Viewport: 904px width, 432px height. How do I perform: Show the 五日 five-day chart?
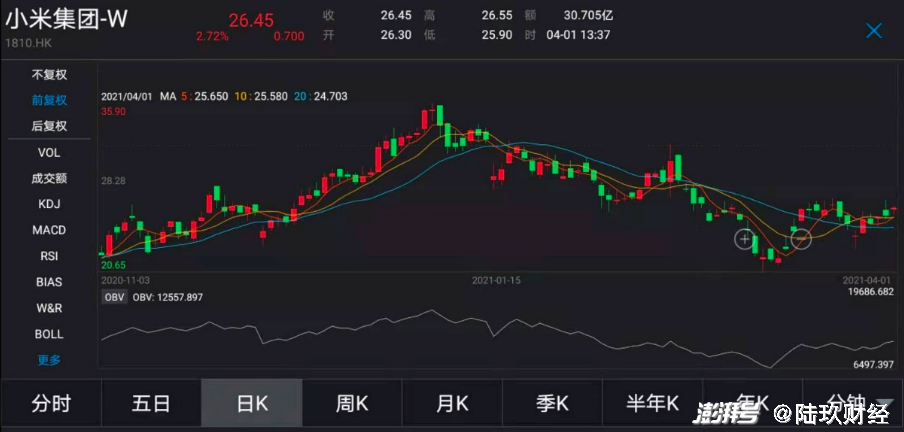(151, 405)
